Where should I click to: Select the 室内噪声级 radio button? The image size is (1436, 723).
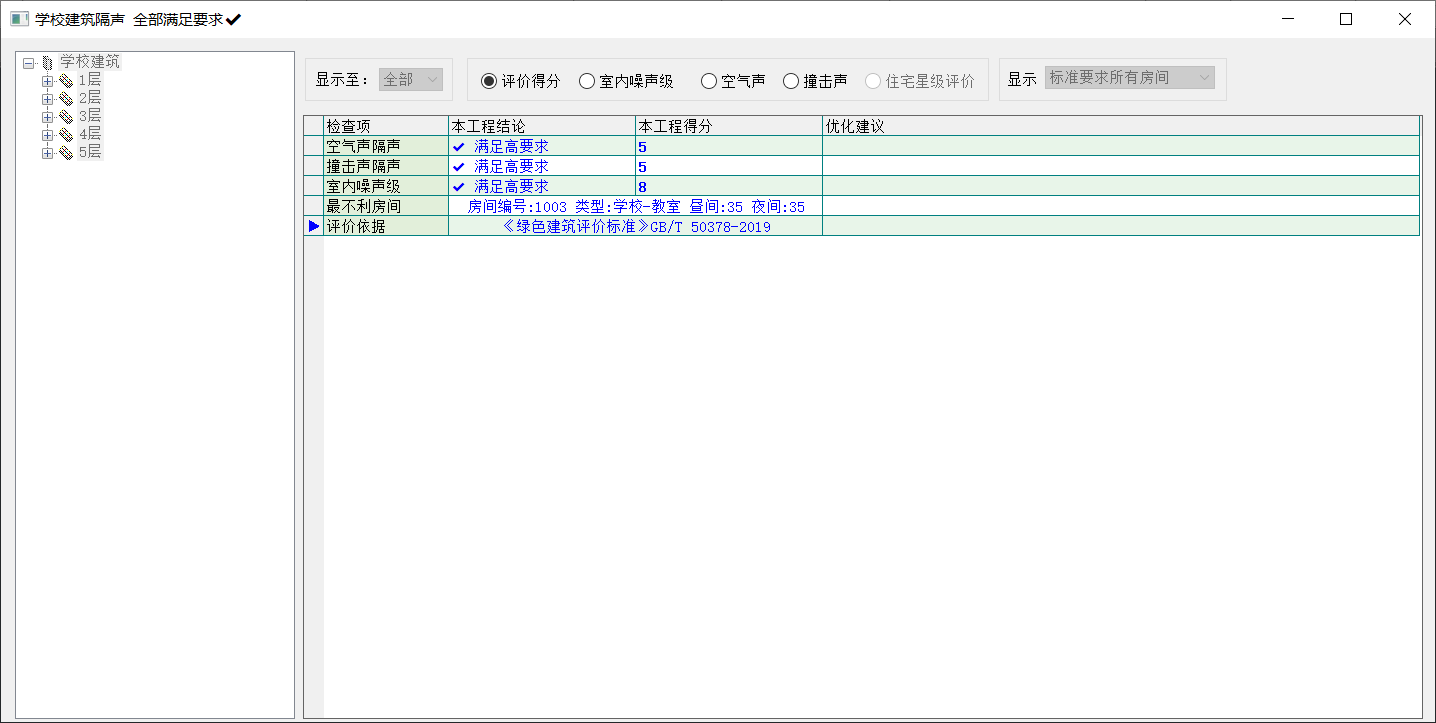click(x=587, y=81)
